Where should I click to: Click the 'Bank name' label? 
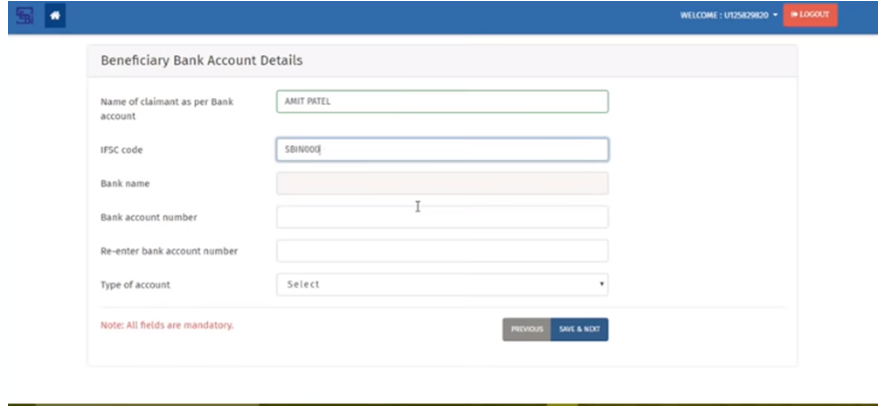click(125, 184)
